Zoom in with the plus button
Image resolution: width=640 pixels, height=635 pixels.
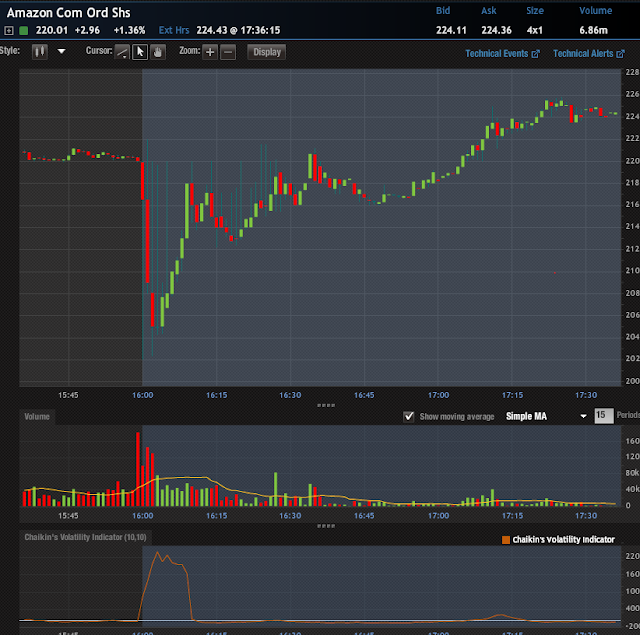210,52
